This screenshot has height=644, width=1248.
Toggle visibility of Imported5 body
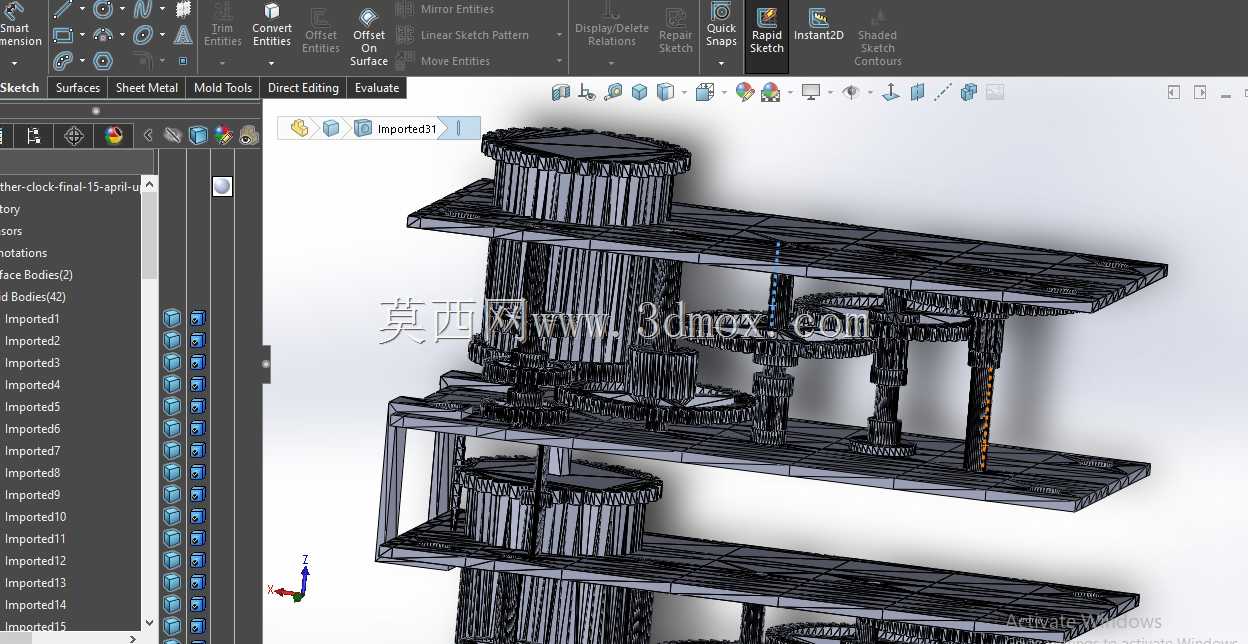point(172,407)
